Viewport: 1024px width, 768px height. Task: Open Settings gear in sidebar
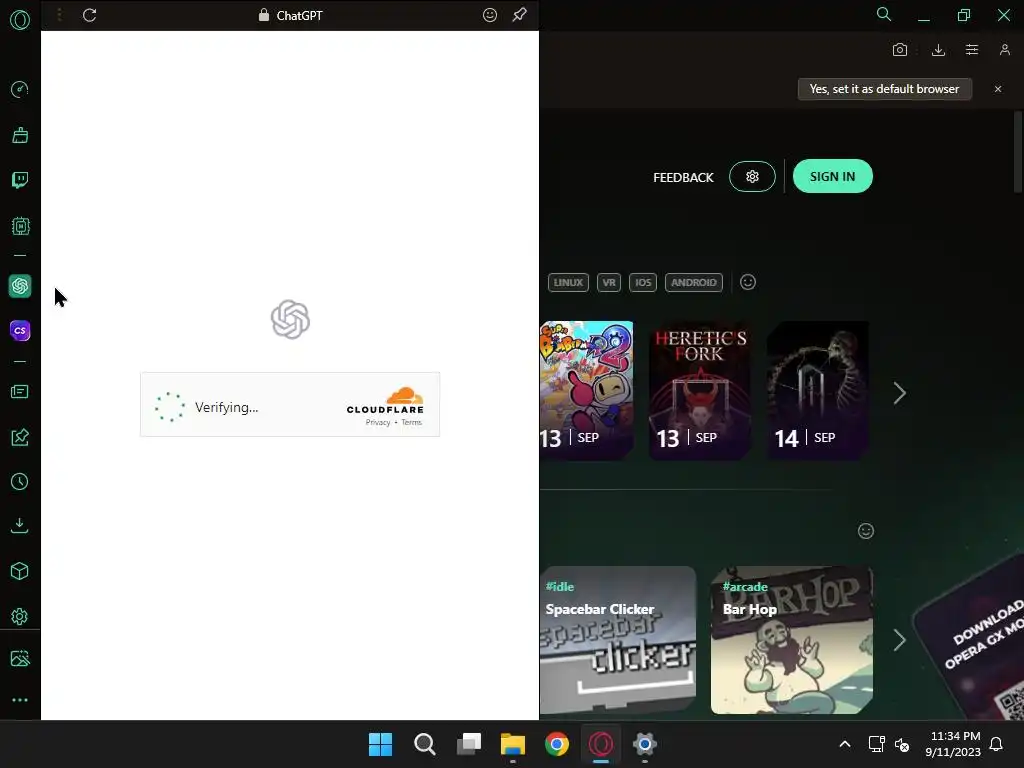(x=20, y=616)
